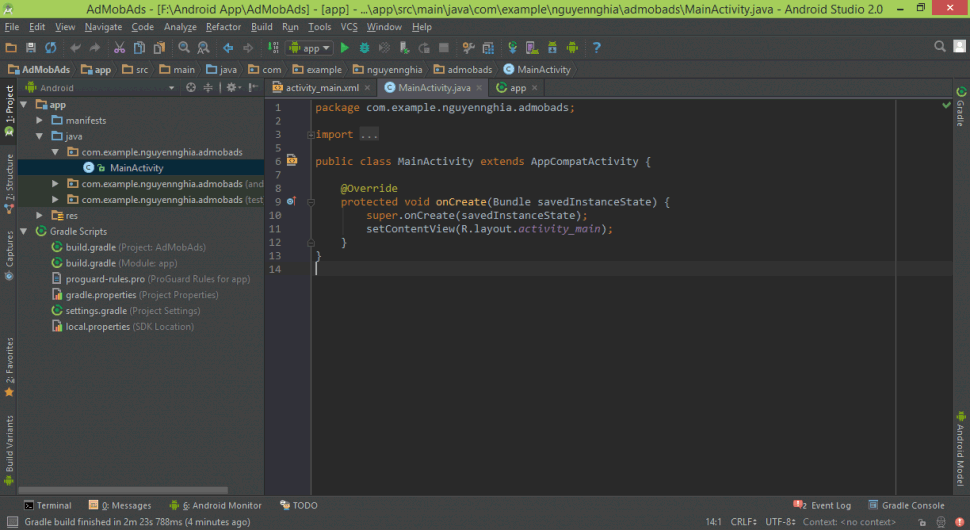Click the Redo arrow icon
The image size is (970, 530).
pyautogui.click(x=95, y=48)
